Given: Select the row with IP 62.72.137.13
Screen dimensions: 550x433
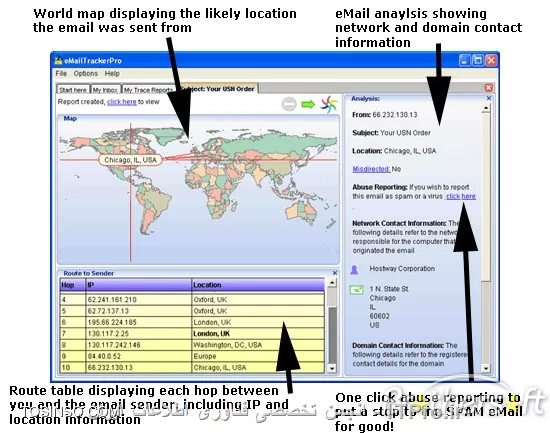Looking at the screenshot, I should pyautogui.click(x=192, y=311).
